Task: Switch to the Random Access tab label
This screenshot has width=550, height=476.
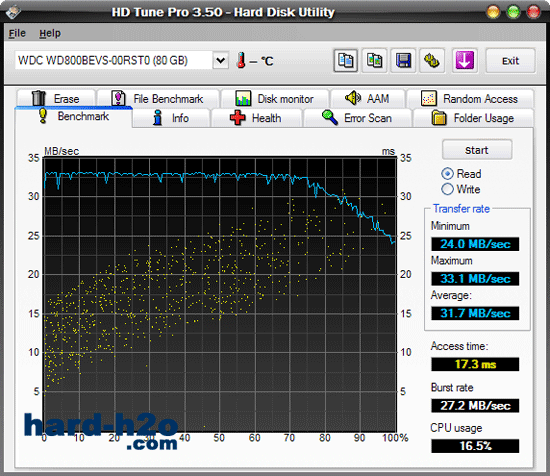Action: click(x=480, y=99)
